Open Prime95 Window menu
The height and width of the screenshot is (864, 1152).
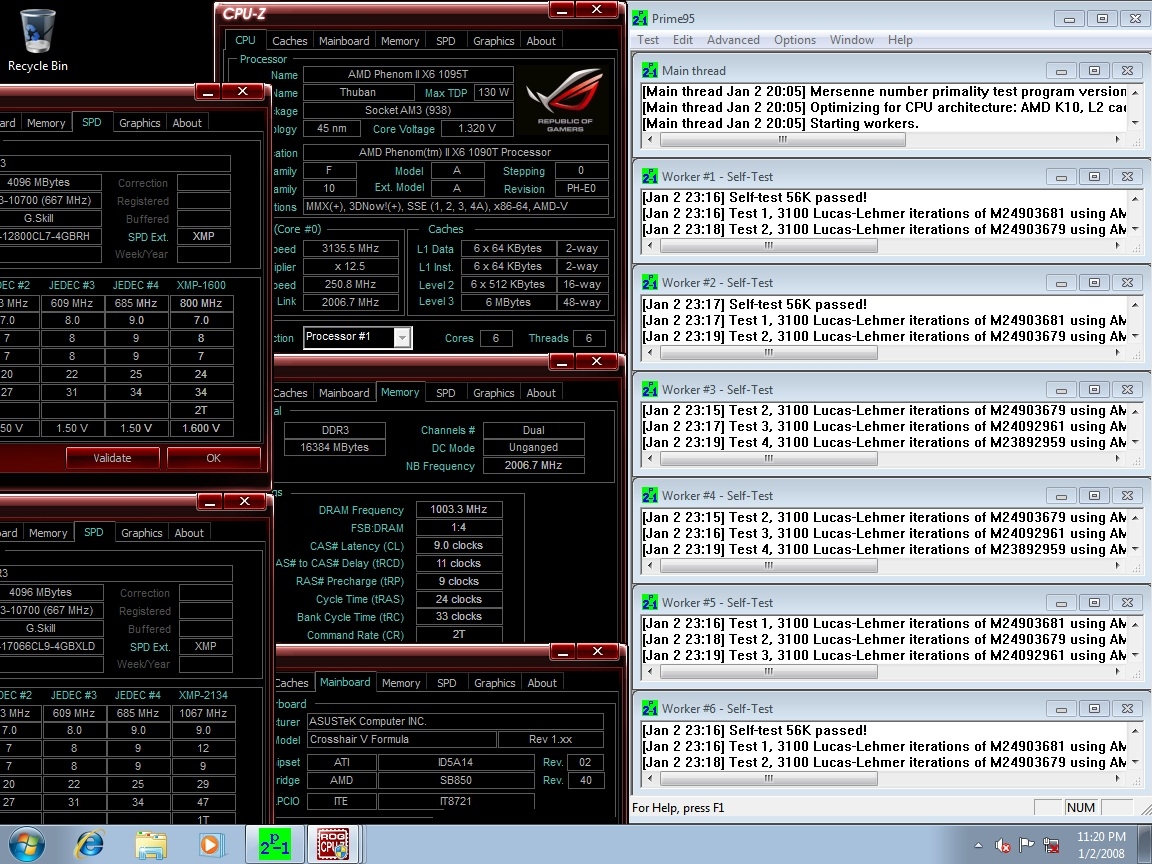852,40
